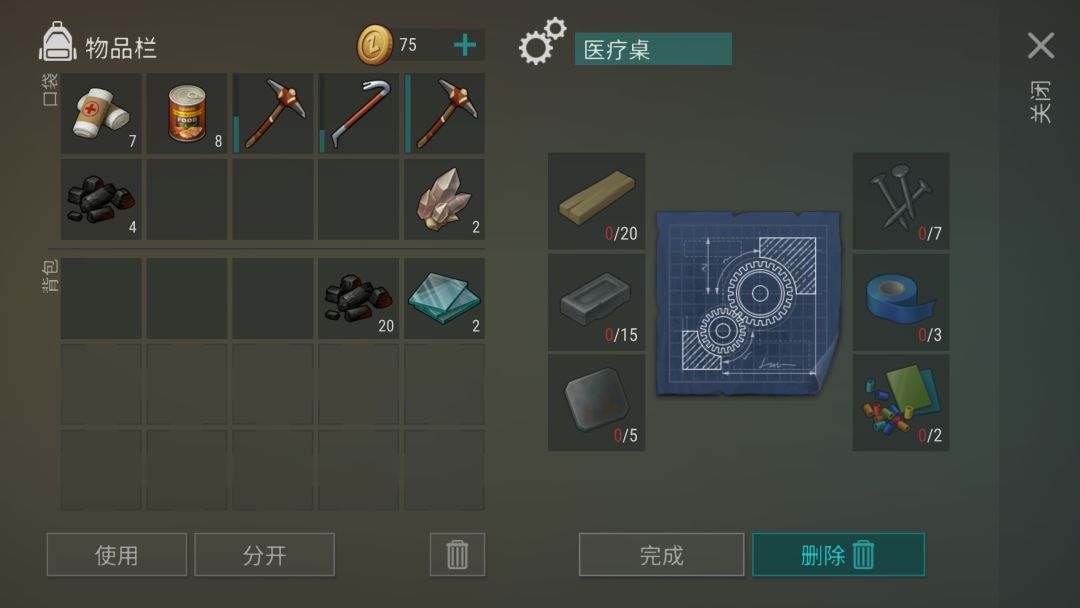The image size is (1080, 608).
Task: Select the canned food item
Action: 187,114
